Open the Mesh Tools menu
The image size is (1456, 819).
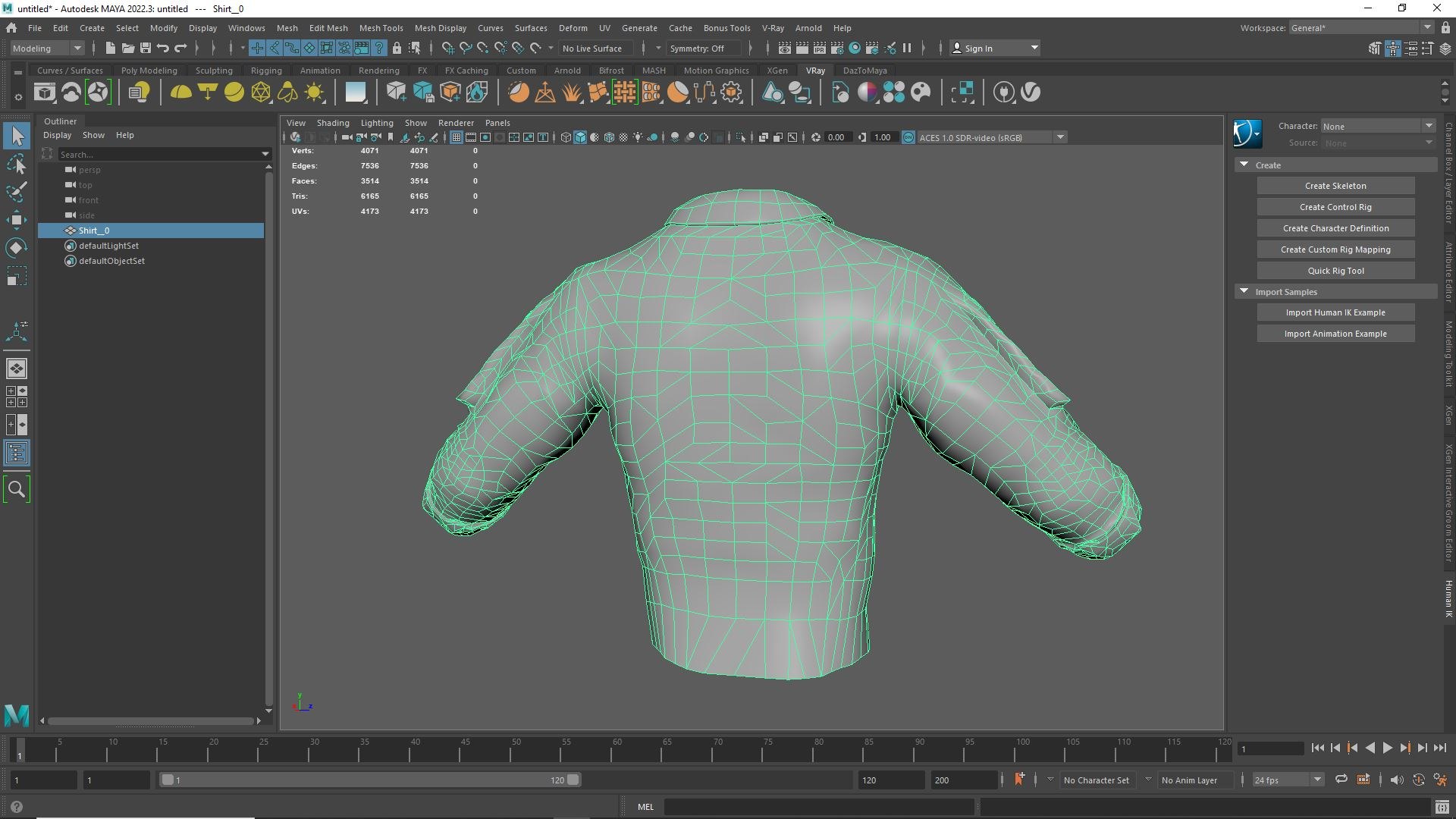(381, 28)
